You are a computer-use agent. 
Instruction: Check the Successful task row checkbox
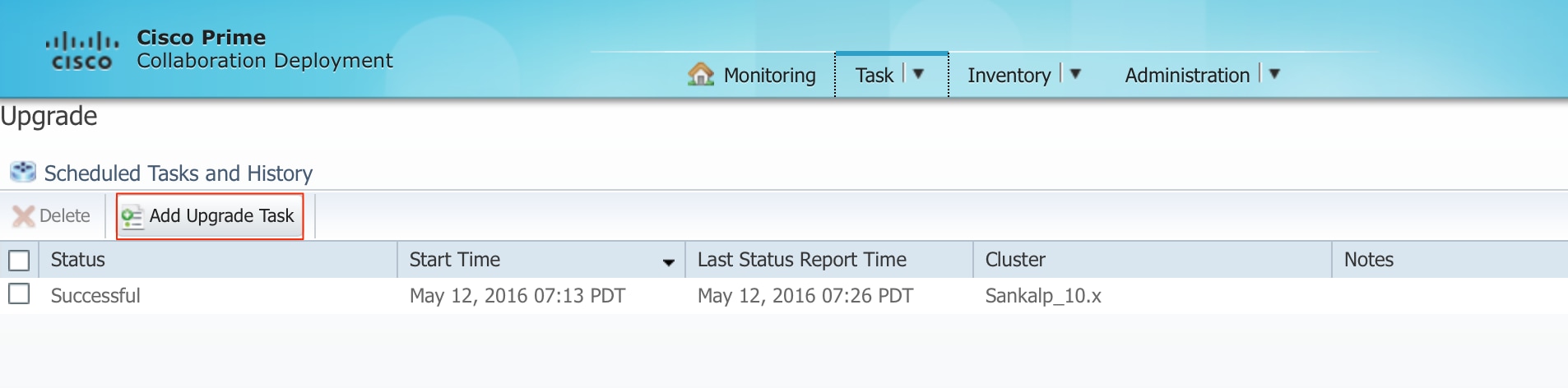[19, 293]
